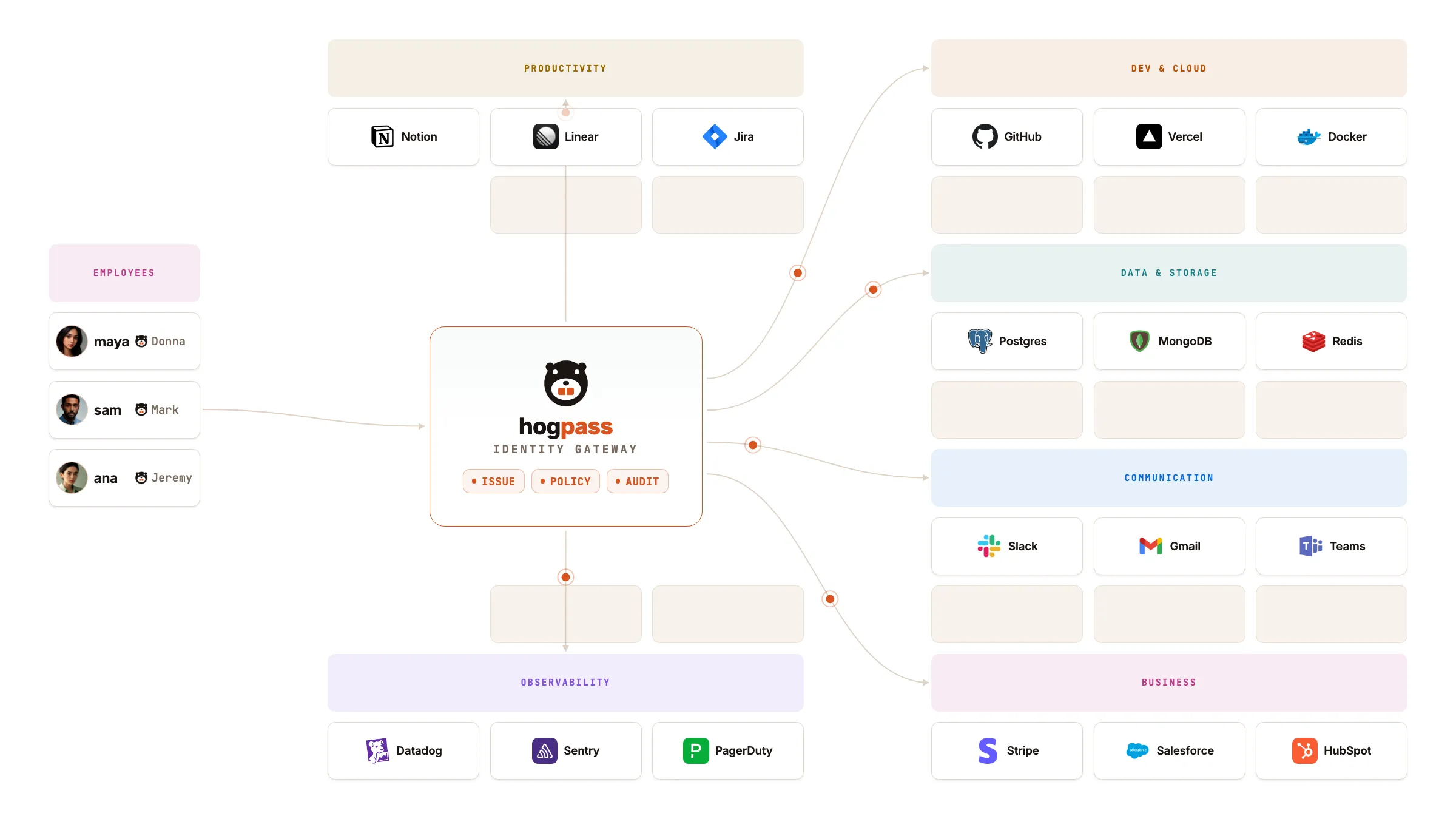Select the Docker whale icon

(x=1309, y=136)
